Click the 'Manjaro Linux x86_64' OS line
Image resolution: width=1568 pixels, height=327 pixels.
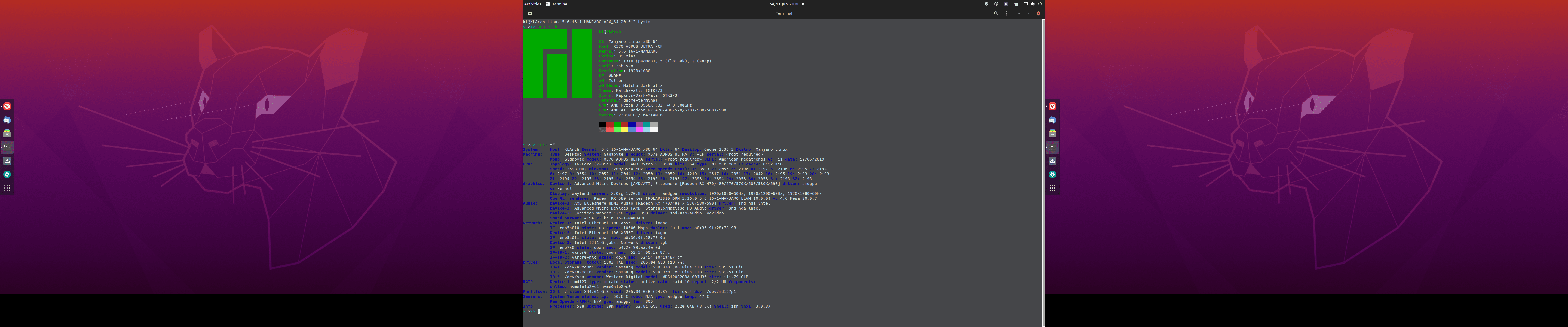(x=628, y=41)
